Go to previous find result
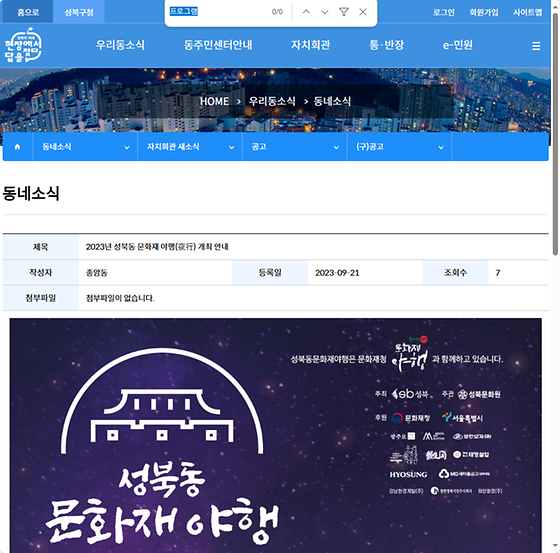 (x=306, y=12)
